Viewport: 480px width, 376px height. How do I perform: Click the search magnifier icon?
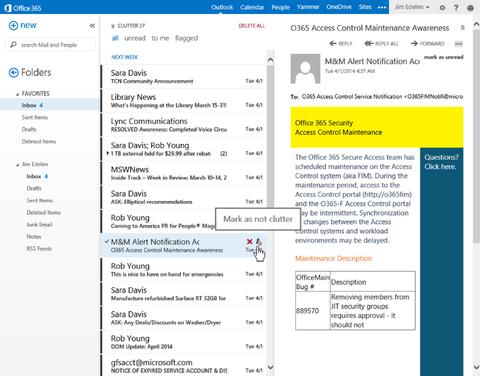[x=13, y=44]
